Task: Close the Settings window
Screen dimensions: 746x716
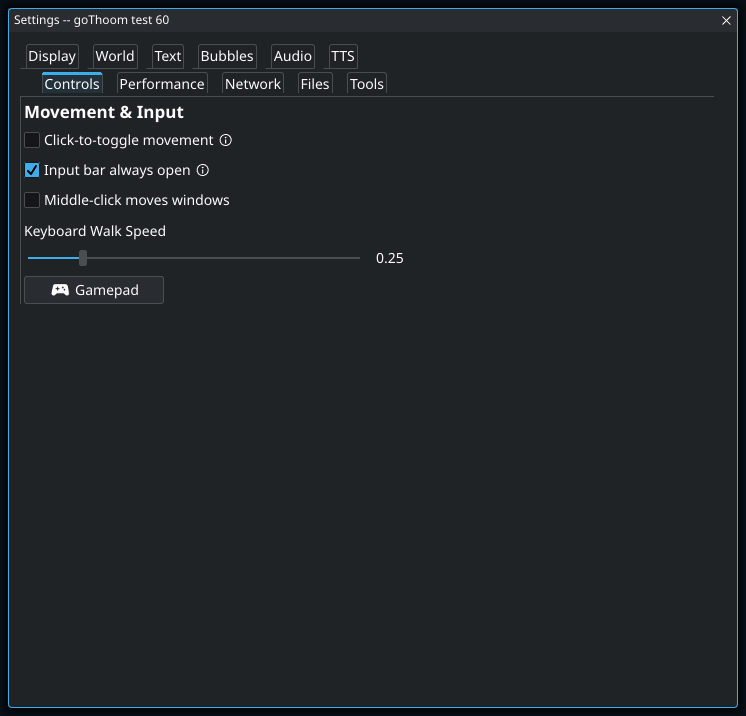Action: [x=726, y=20]
